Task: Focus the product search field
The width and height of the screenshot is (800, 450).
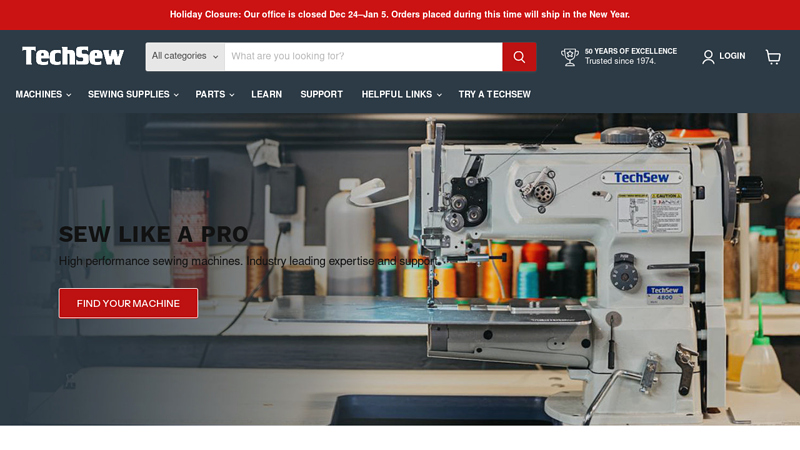Action: coord(363,57)
